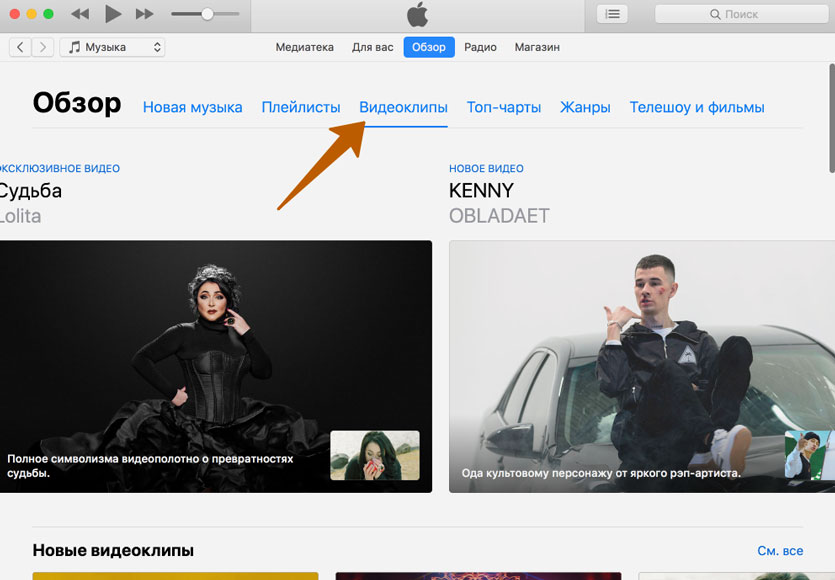Open the Магазин tab
Viewport: 835px width, 580px height.
click(x=537, y=47)
